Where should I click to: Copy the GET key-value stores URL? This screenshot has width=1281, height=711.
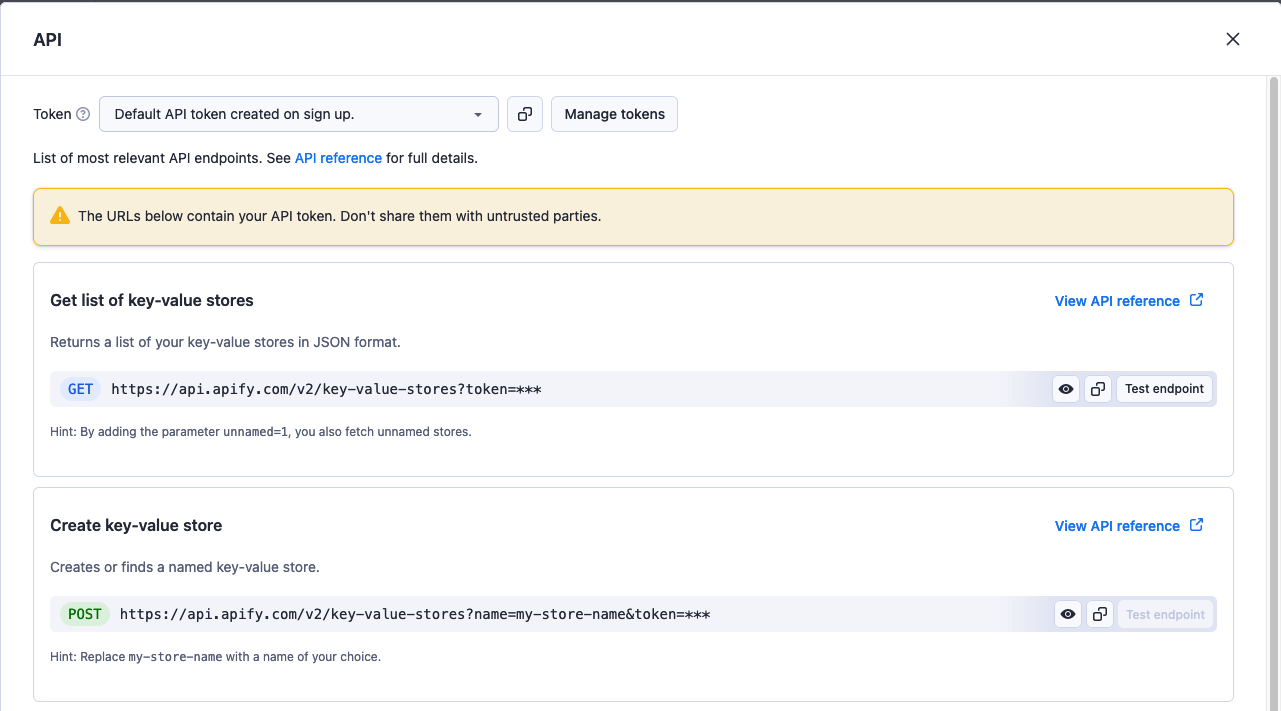(x=1097, y=389)
